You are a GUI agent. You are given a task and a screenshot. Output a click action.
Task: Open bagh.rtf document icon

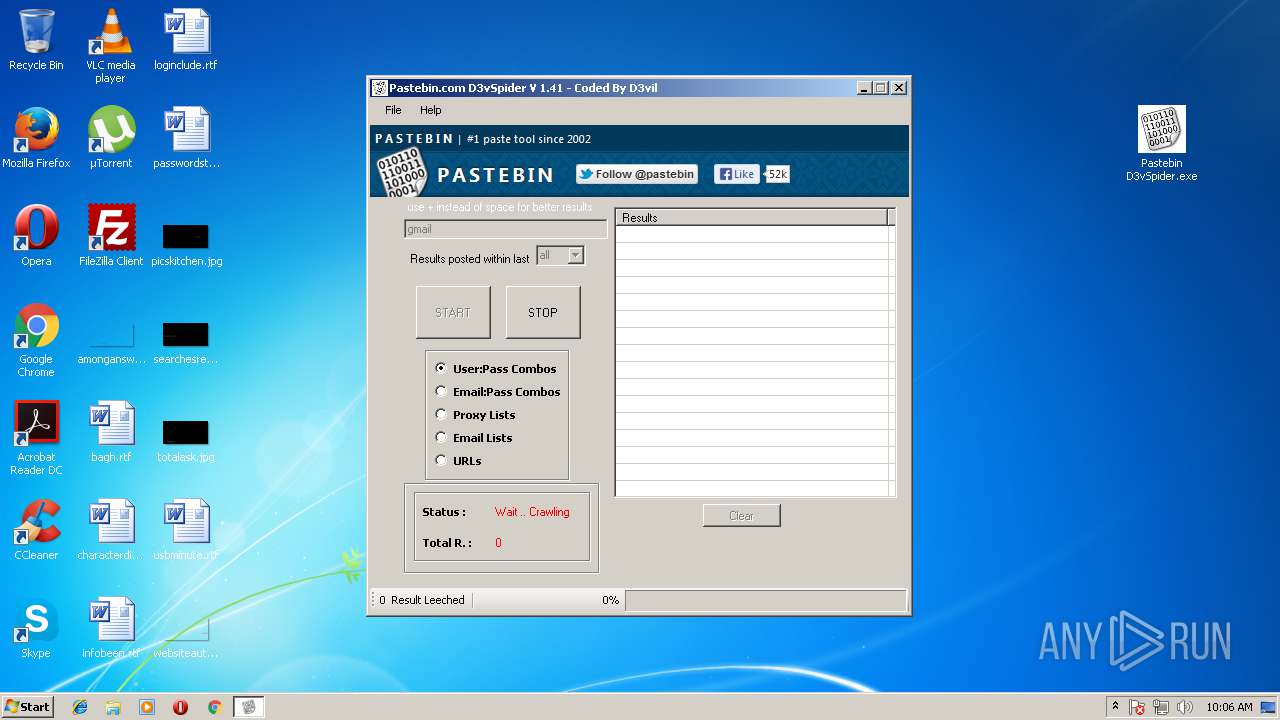[110, 432]
